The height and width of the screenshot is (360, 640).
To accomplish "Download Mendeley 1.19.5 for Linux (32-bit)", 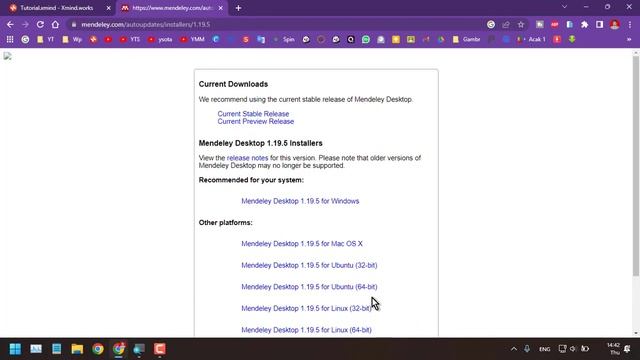I will tap(306, 309).
